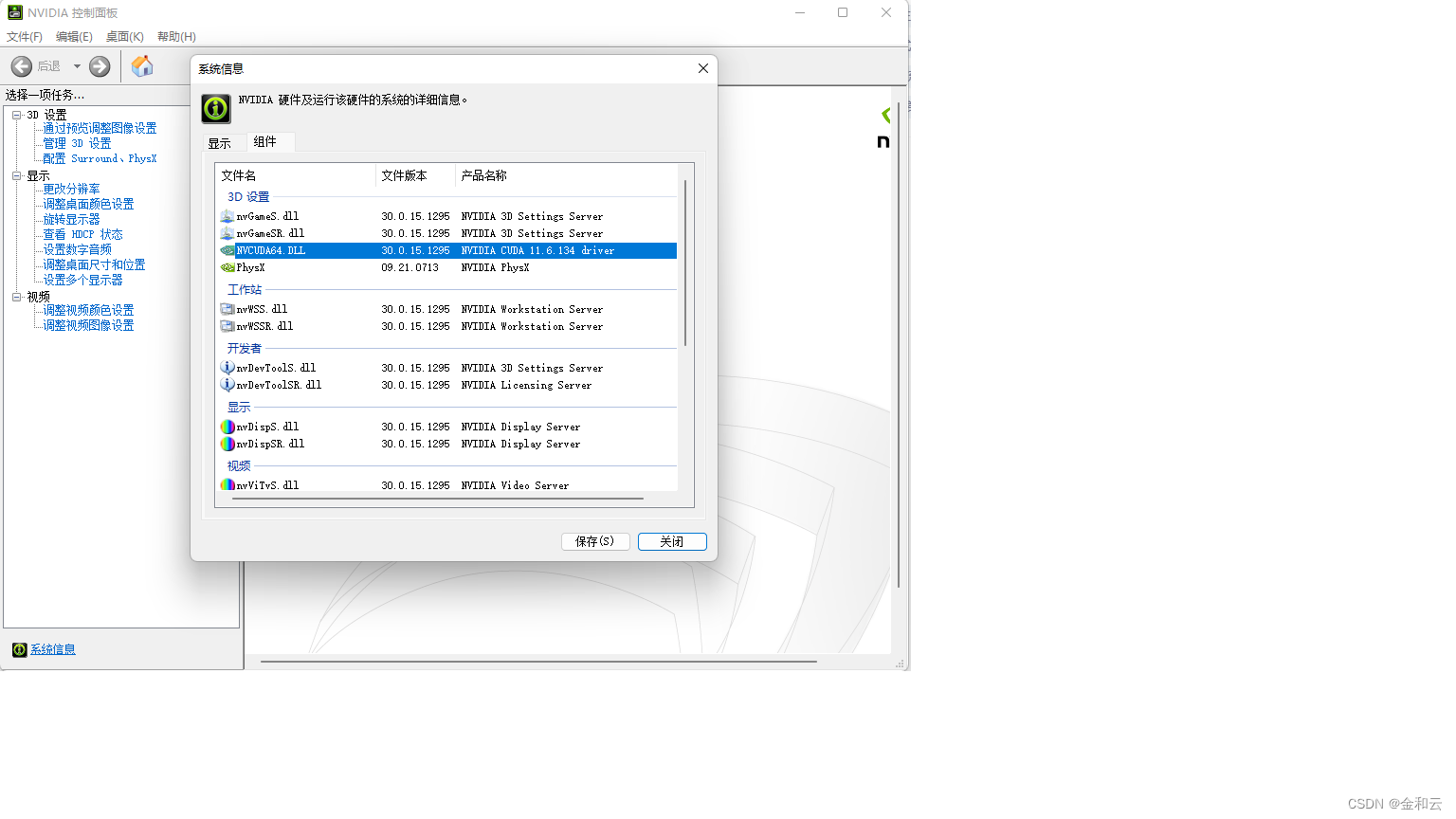The image size is (1456, 819).
Task: Select the nvDispS.dll file name
Action: tap(267, 427)
